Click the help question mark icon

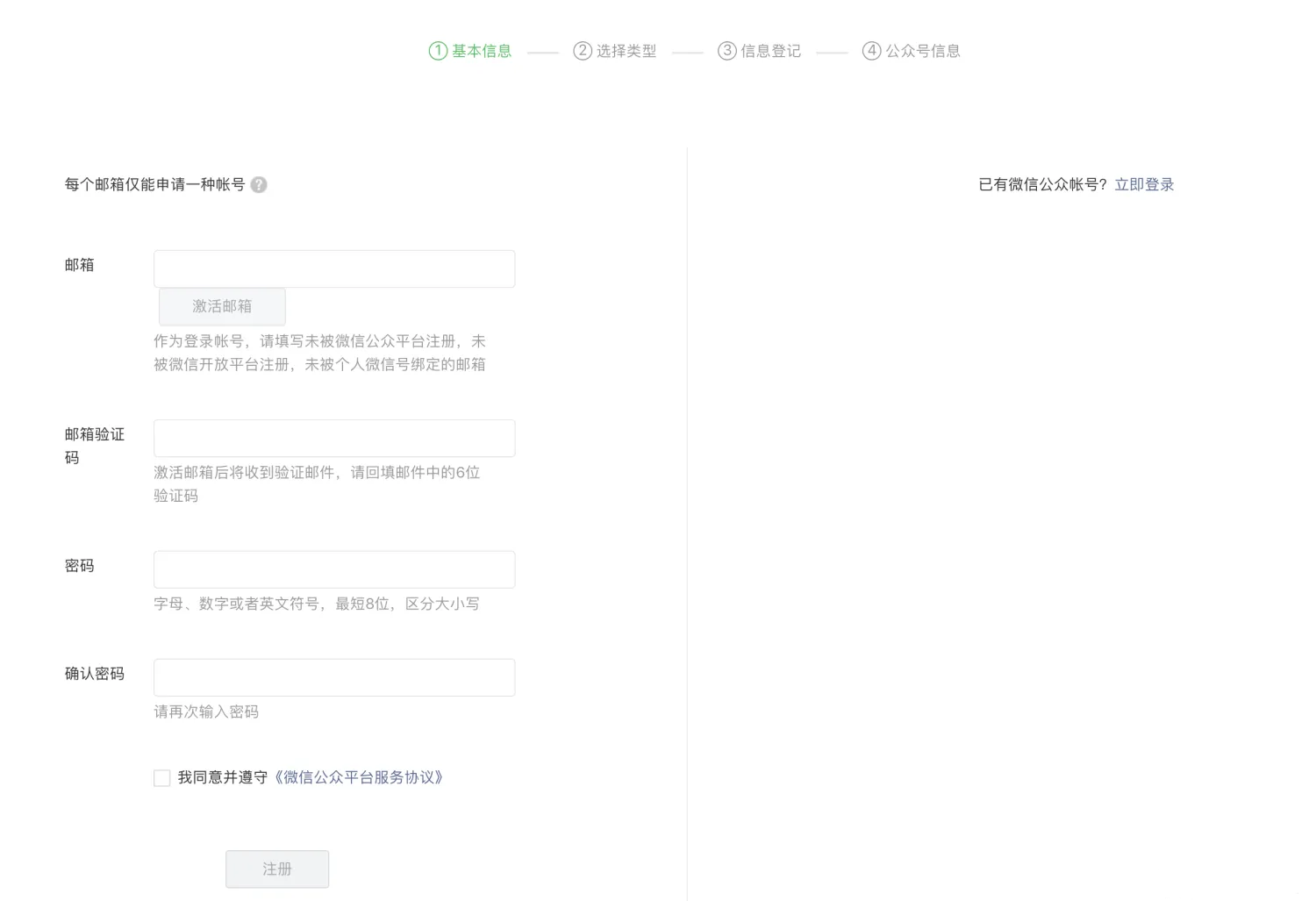coord(259,185)
